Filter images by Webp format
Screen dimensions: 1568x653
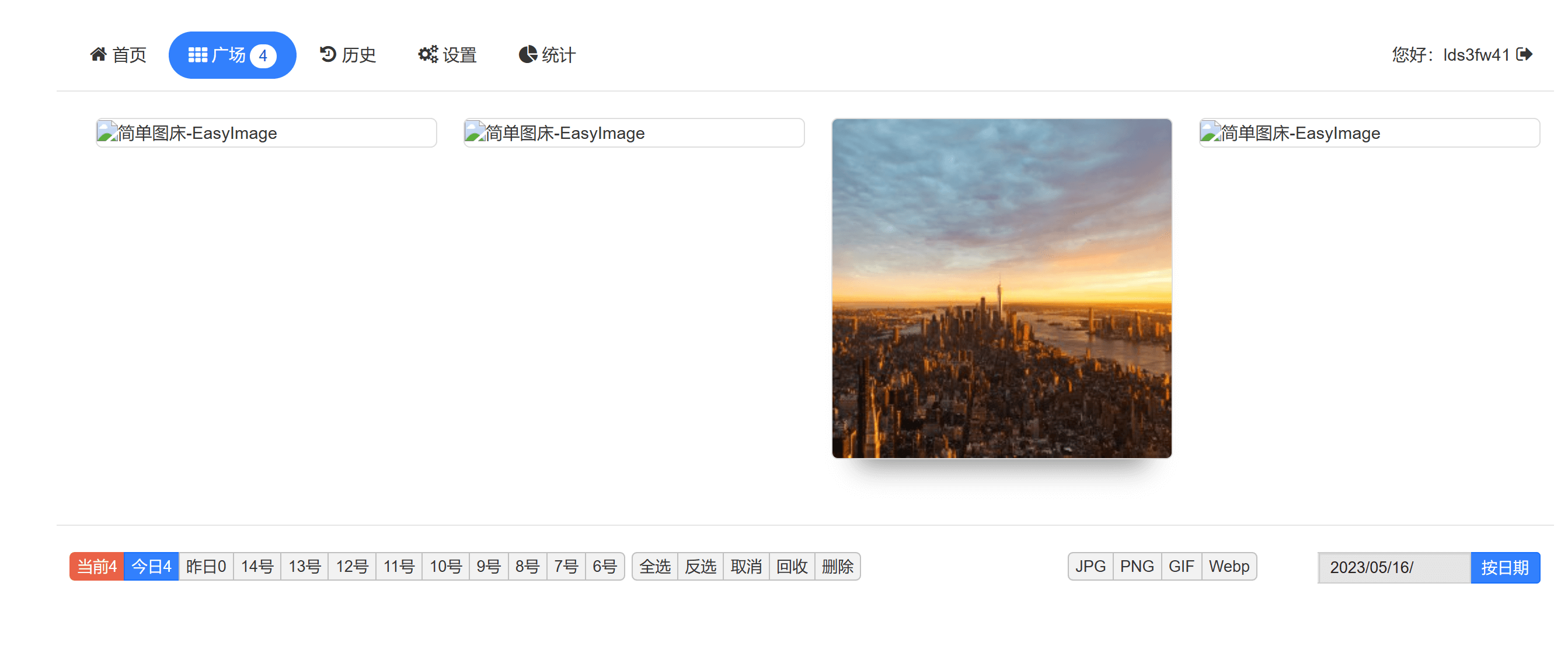coord(1229,566)
